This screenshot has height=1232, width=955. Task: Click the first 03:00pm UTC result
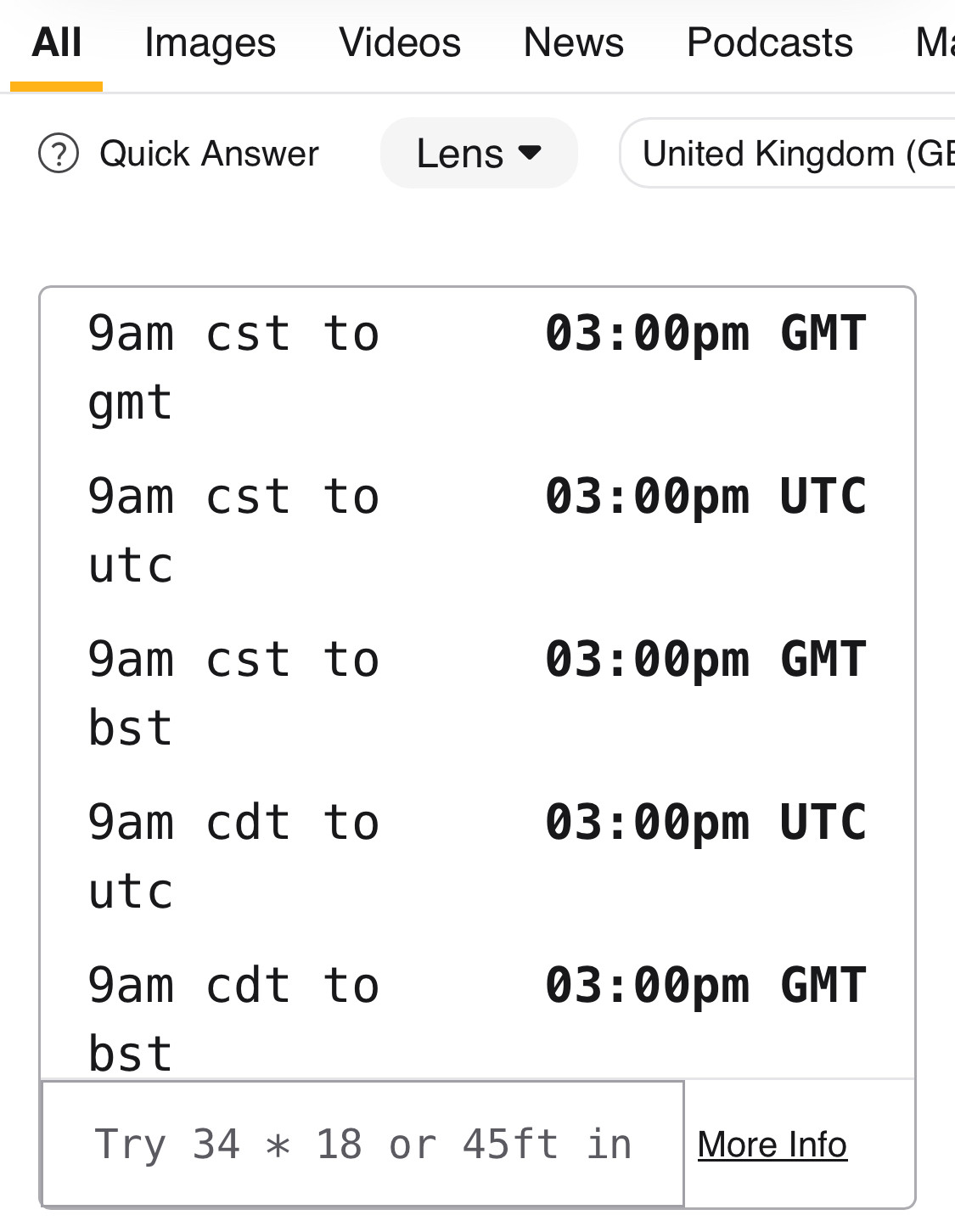(x=705, y=496)
